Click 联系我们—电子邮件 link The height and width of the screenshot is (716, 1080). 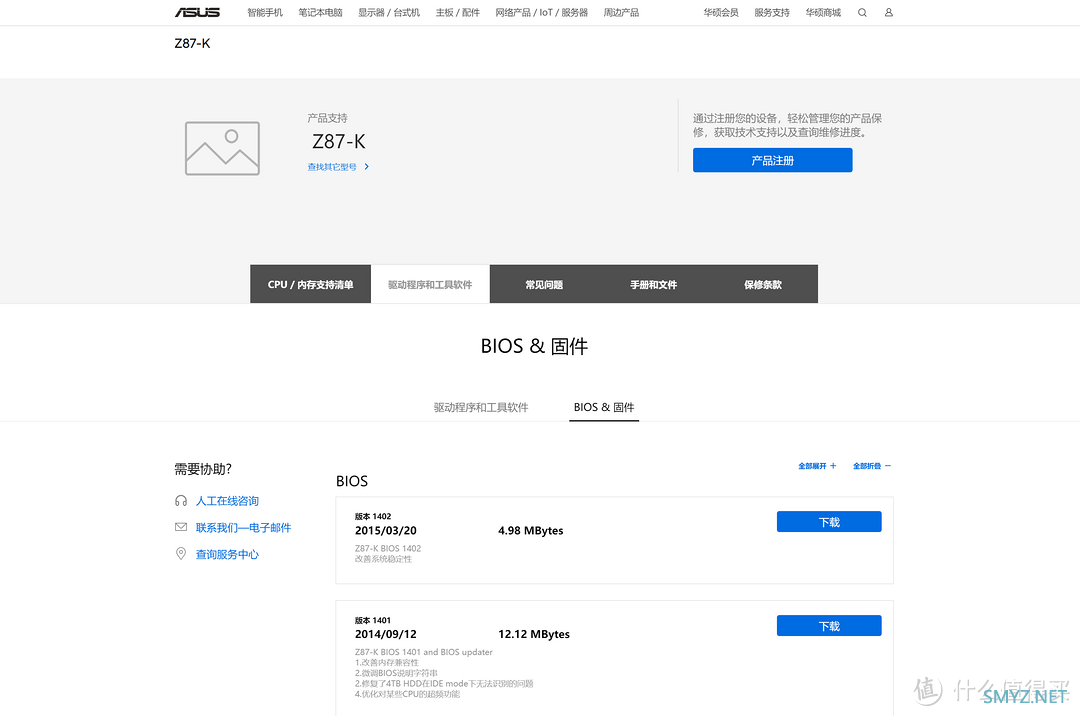[x=243, y=527]
